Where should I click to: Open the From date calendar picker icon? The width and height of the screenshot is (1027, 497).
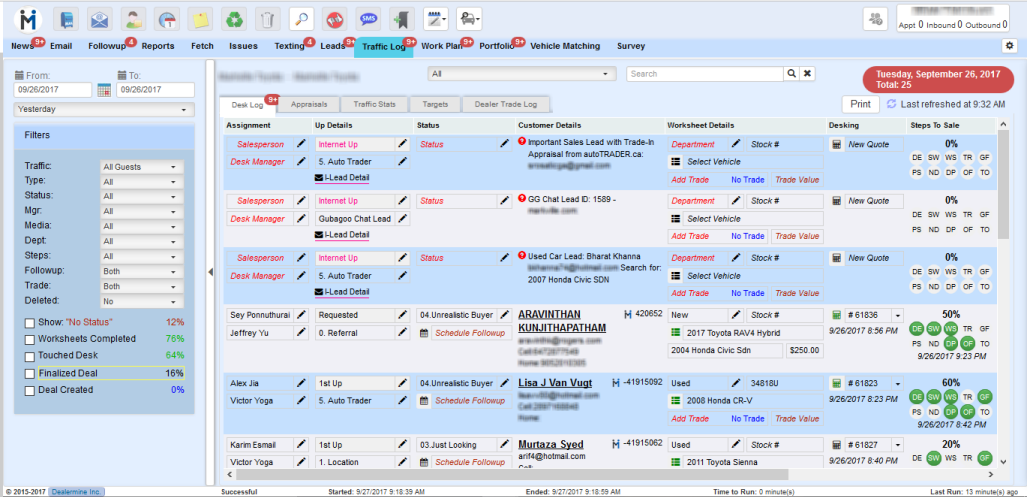point(104,90)
